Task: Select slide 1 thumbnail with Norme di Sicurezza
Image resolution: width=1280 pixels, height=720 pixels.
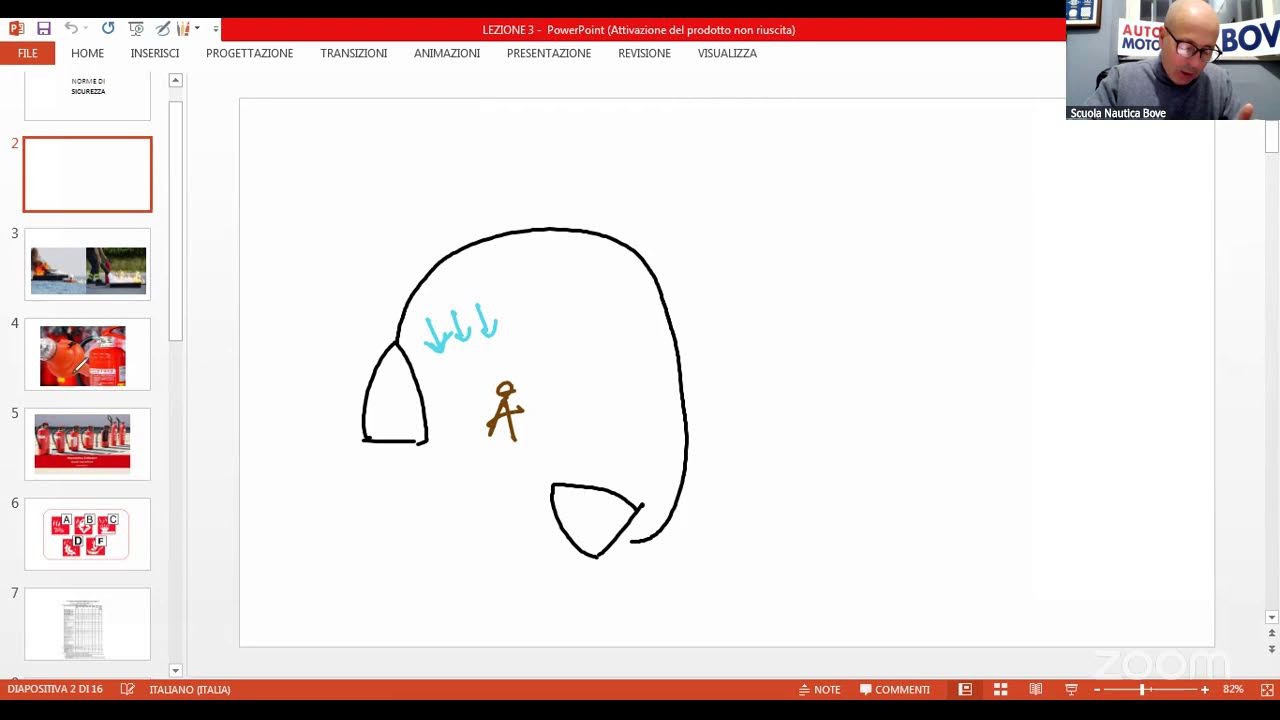Action: click(x=87, y=96)
